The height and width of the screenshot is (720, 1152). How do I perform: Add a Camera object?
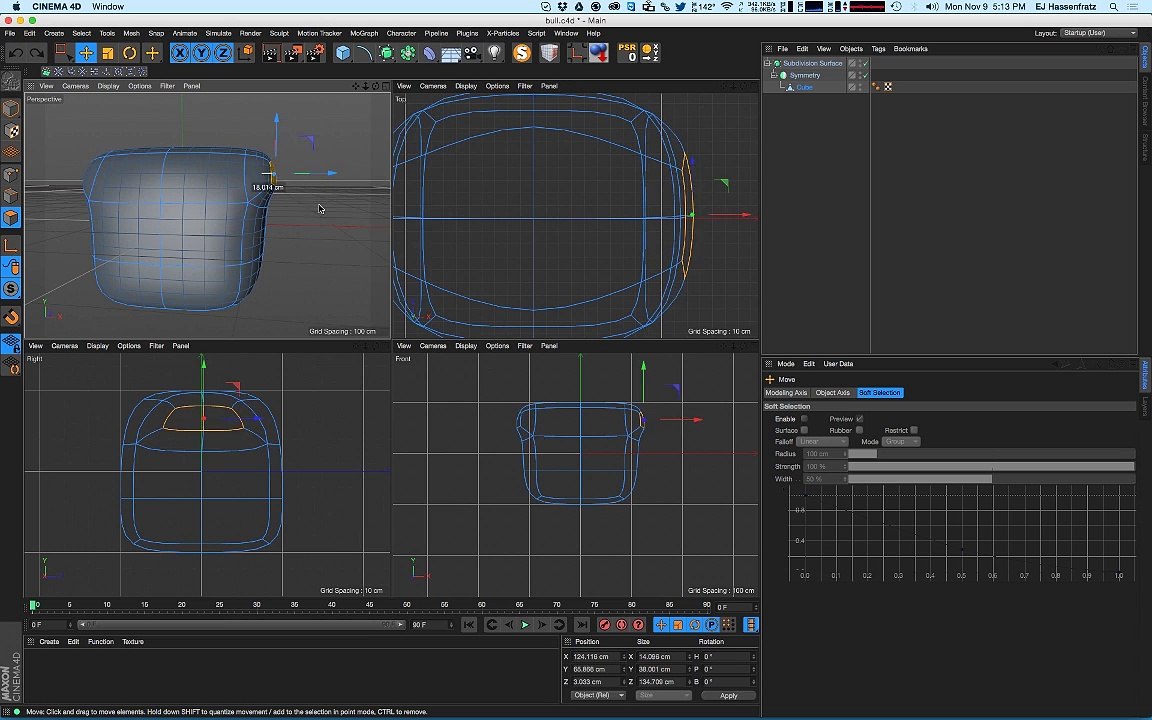tap(472, 53)
